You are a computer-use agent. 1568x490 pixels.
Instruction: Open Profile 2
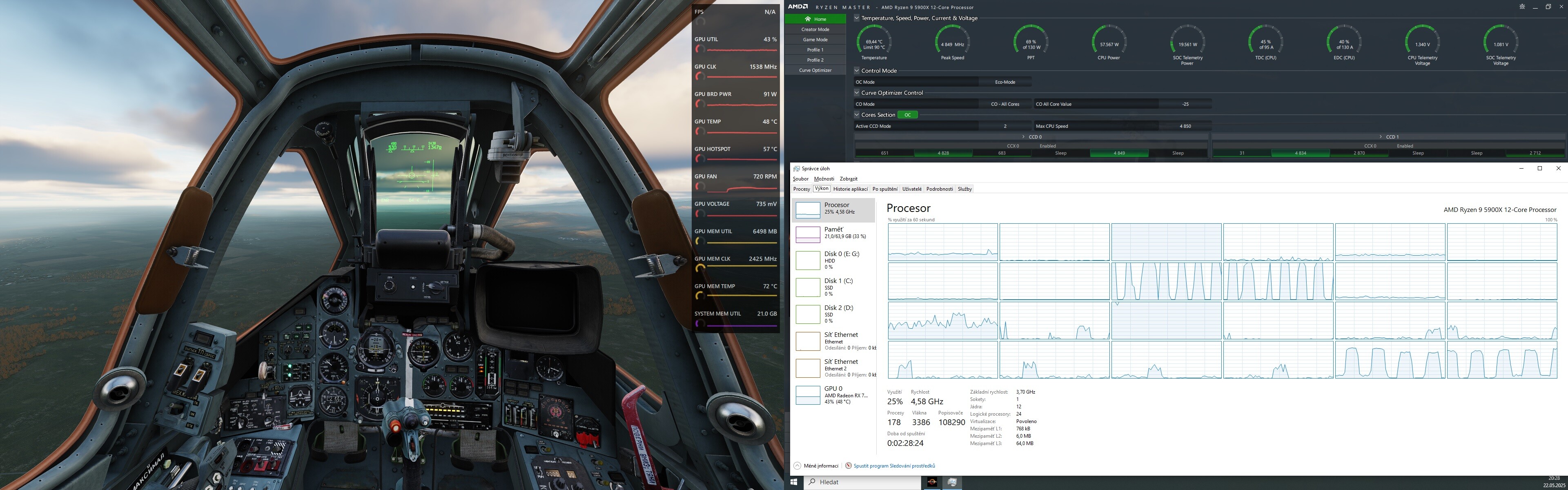click(815, 60)
